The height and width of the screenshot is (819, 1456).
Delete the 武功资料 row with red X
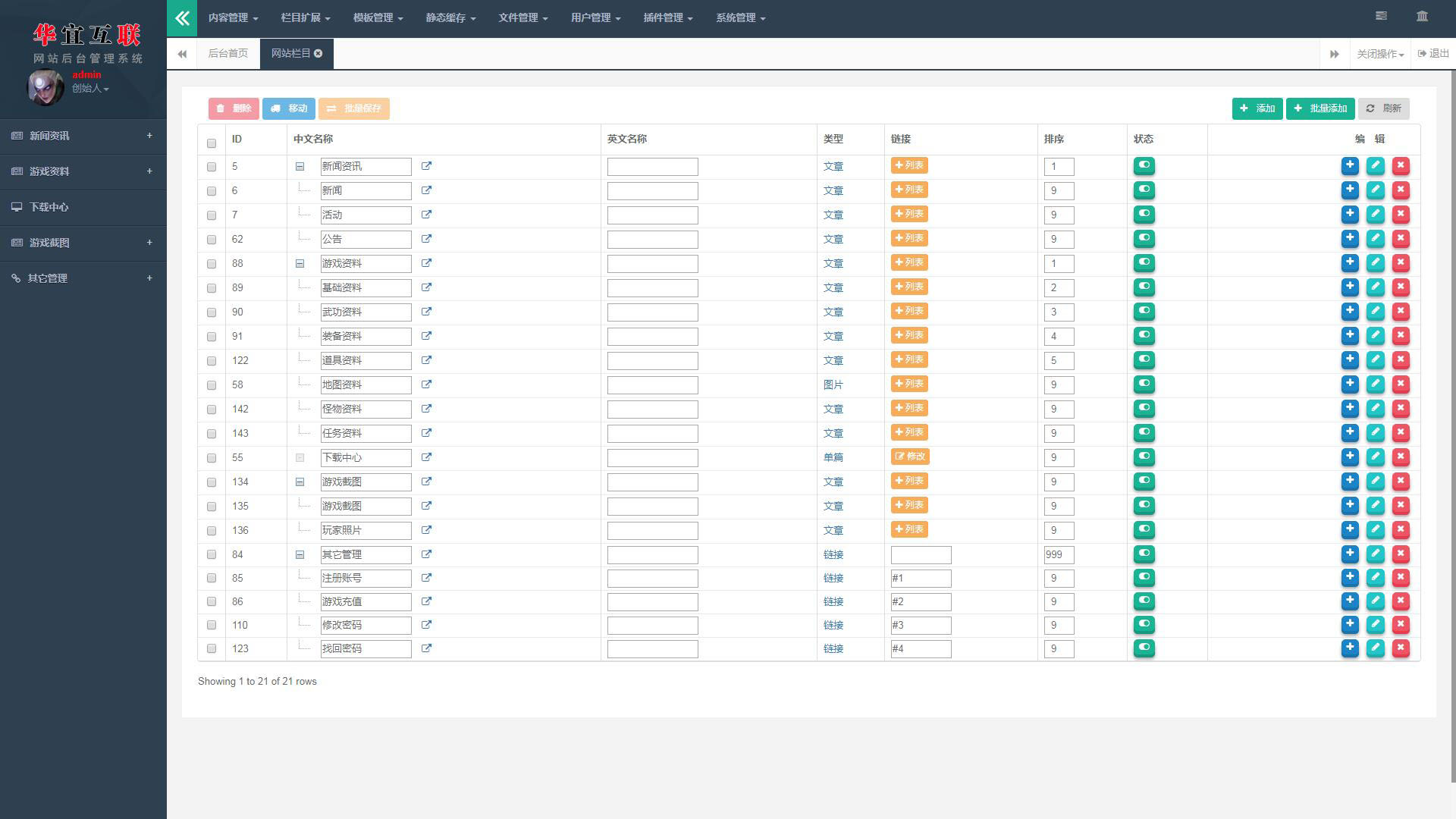click(1401, 311)
